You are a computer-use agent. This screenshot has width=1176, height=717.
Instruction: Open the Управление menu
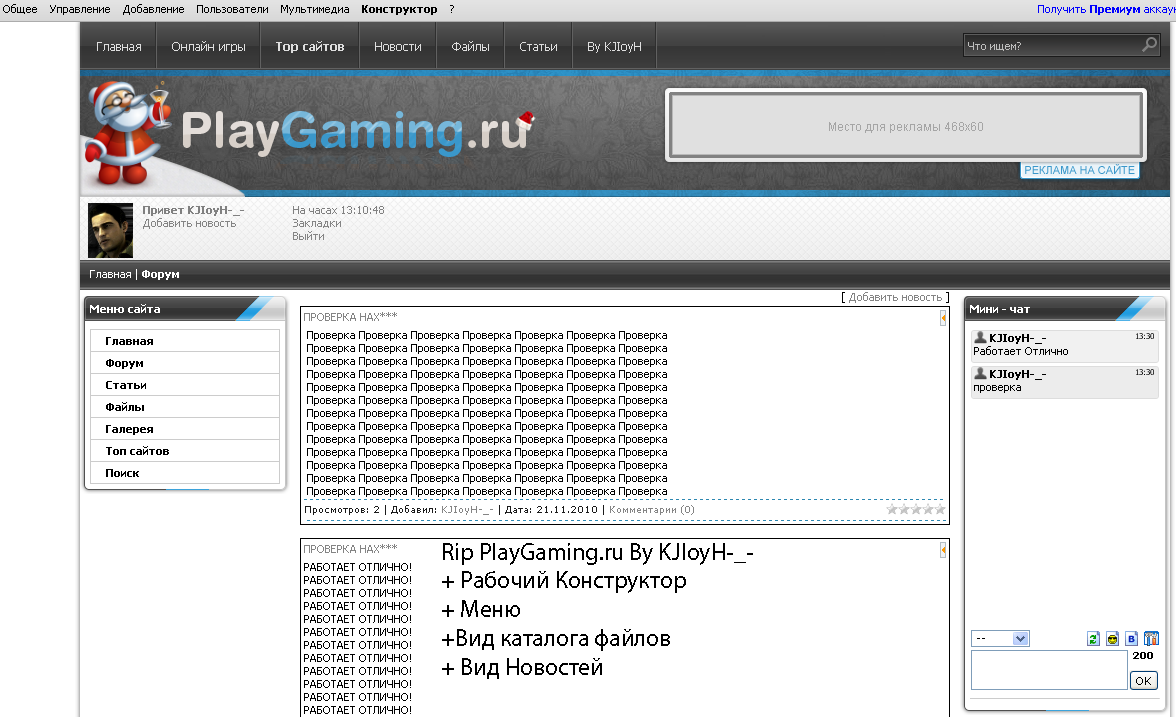pos(80,9)
